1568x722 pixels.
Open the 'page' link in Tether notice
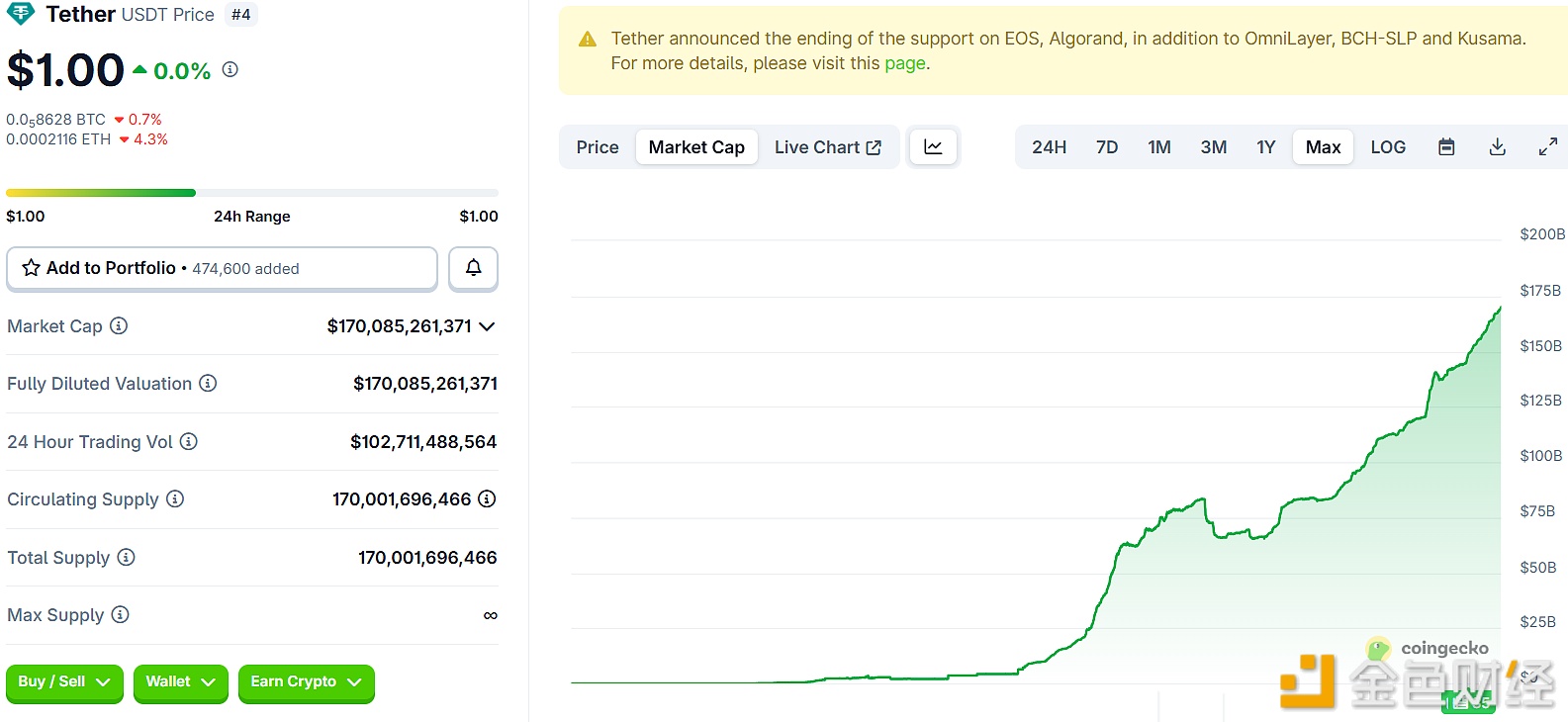[904, 63]
